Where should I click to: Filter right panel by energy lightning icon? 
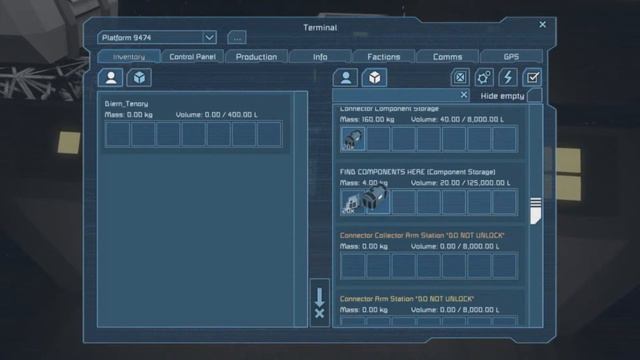[508, 78]
